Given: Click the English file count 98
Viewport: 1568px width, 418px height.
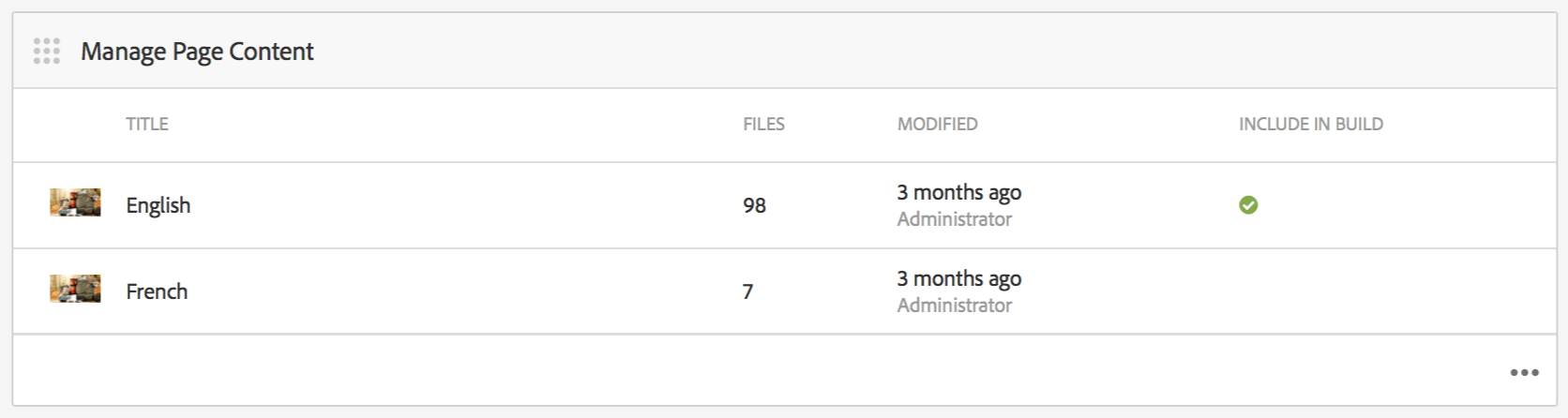Looking at the screenshot, I should (x=754, y=205).
